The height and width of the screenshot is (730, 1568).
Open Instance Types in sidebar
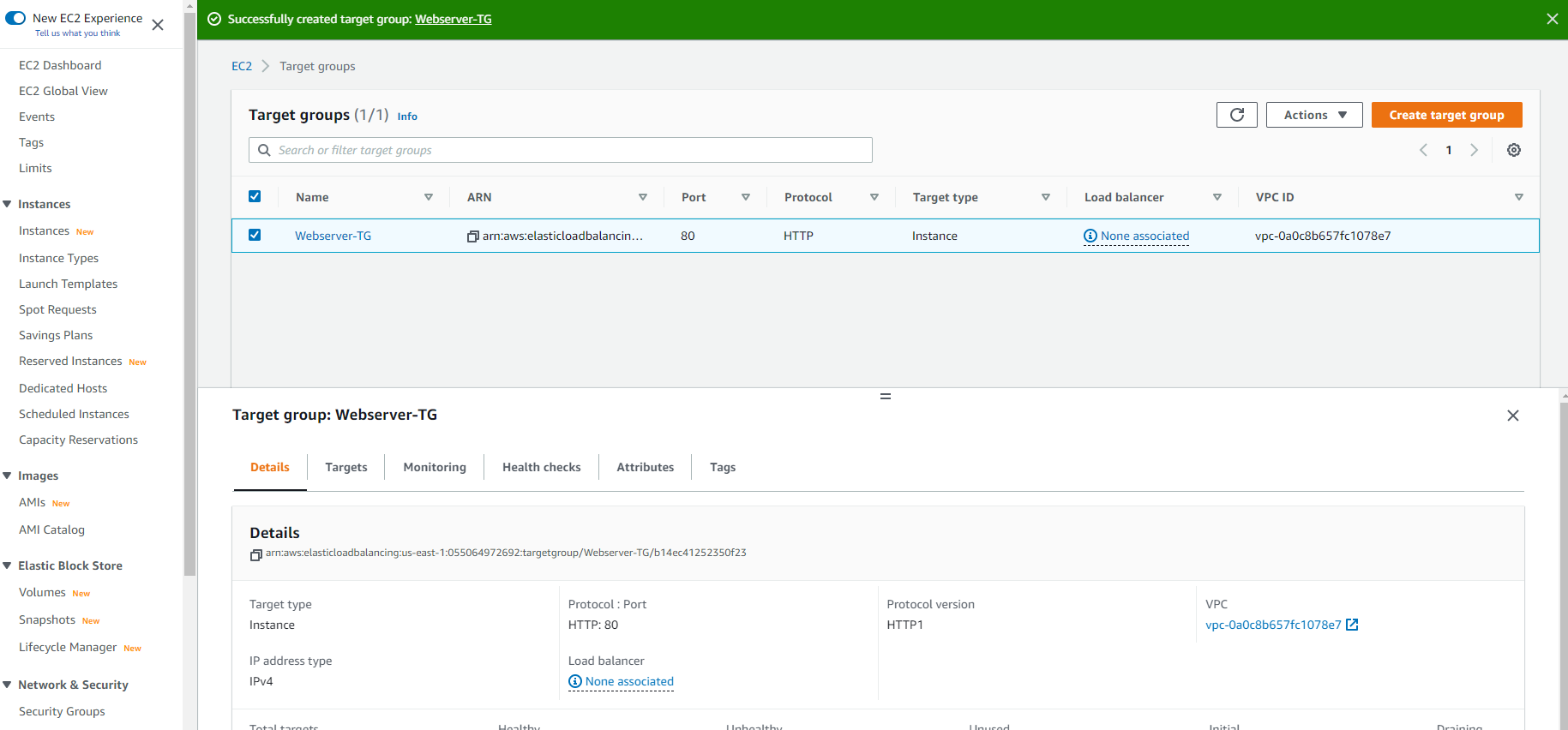(58, 258)
